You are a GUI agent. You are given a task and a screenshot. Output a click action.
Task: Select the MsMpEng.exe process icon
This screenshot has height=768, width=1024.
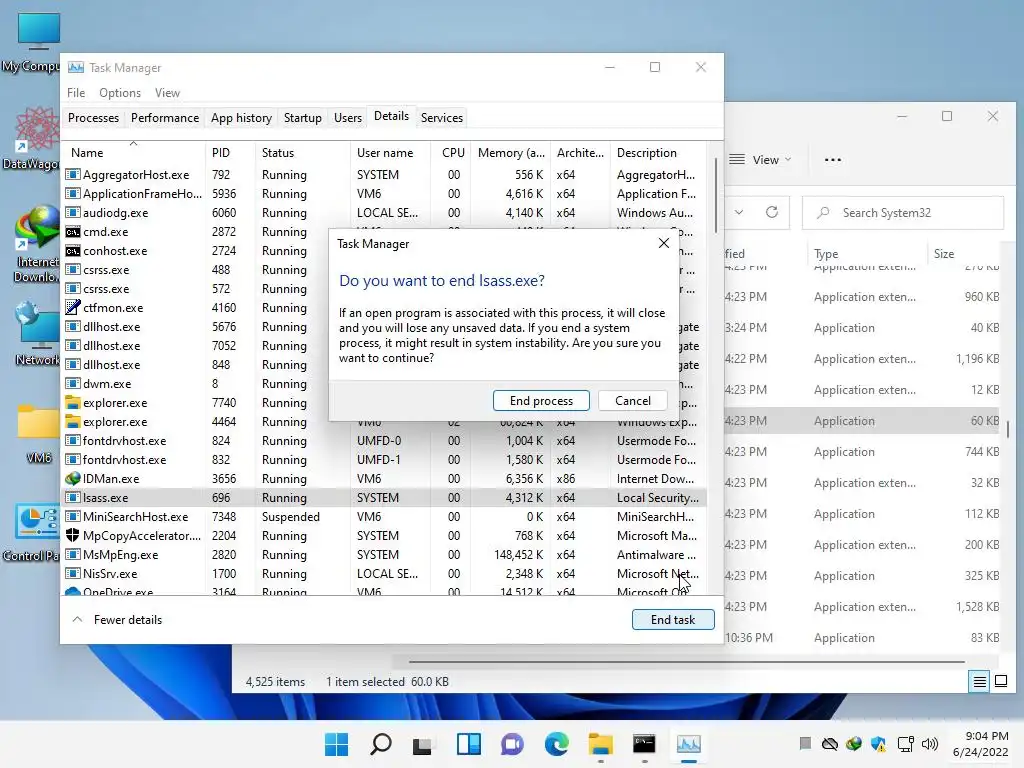pyautogui.click(x=72, y=554)
